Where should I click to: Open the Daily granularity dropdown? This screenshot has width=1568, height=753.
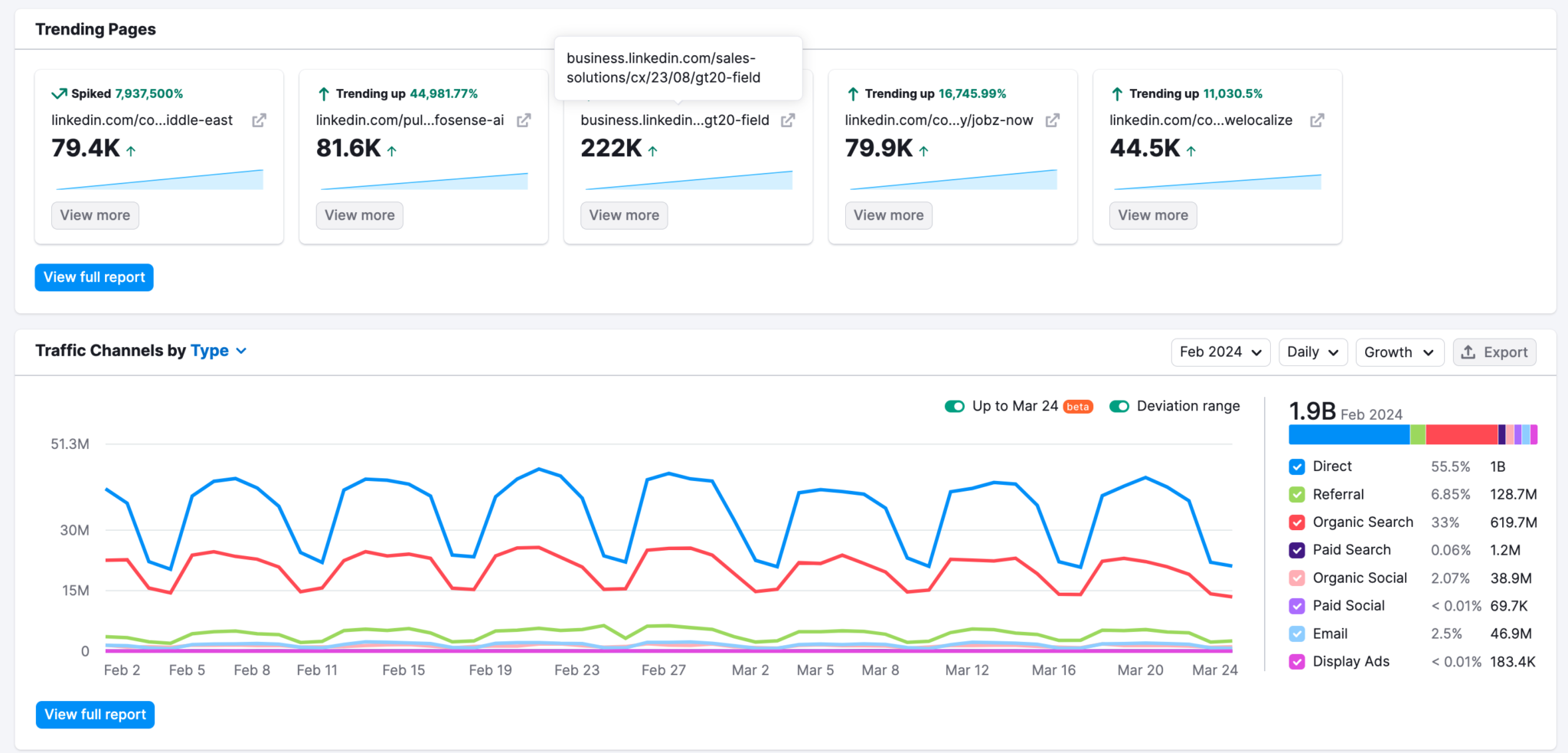pos(1312,352)
